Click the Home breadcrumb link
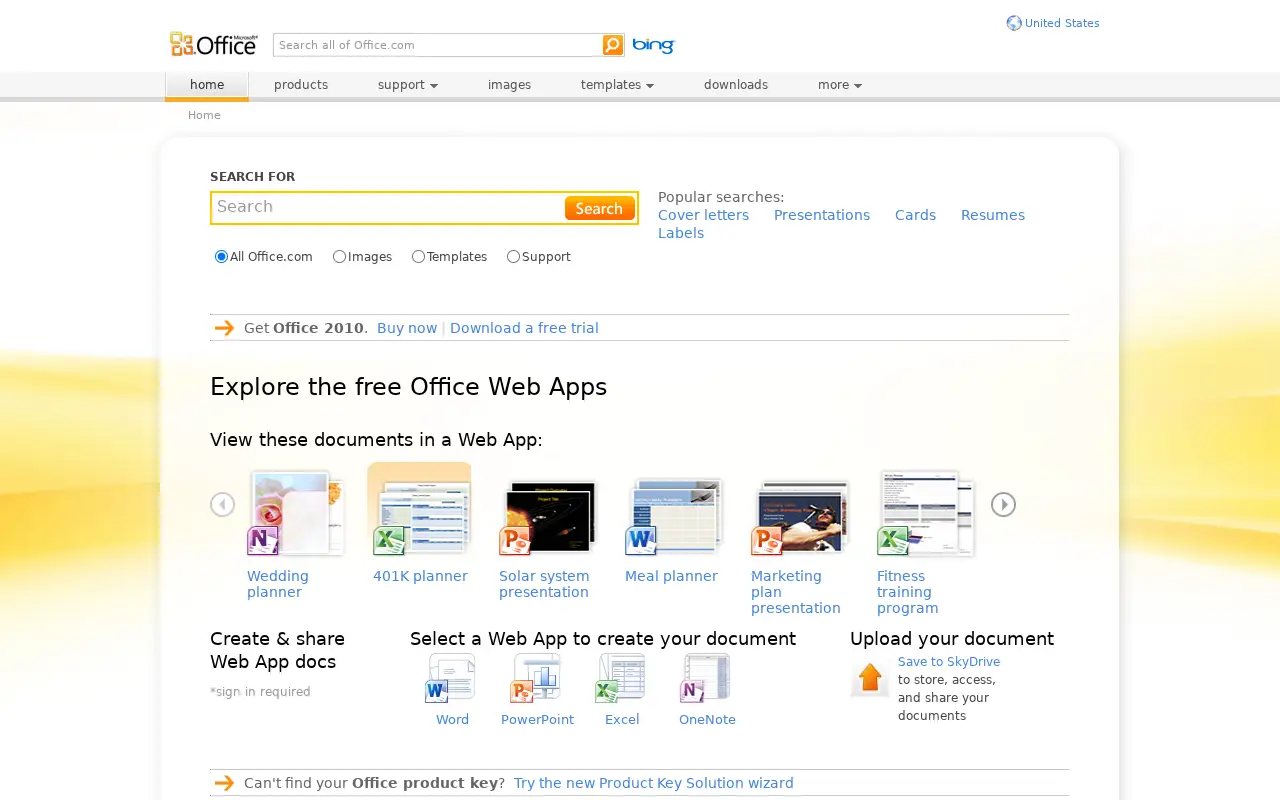 (204, 115)
